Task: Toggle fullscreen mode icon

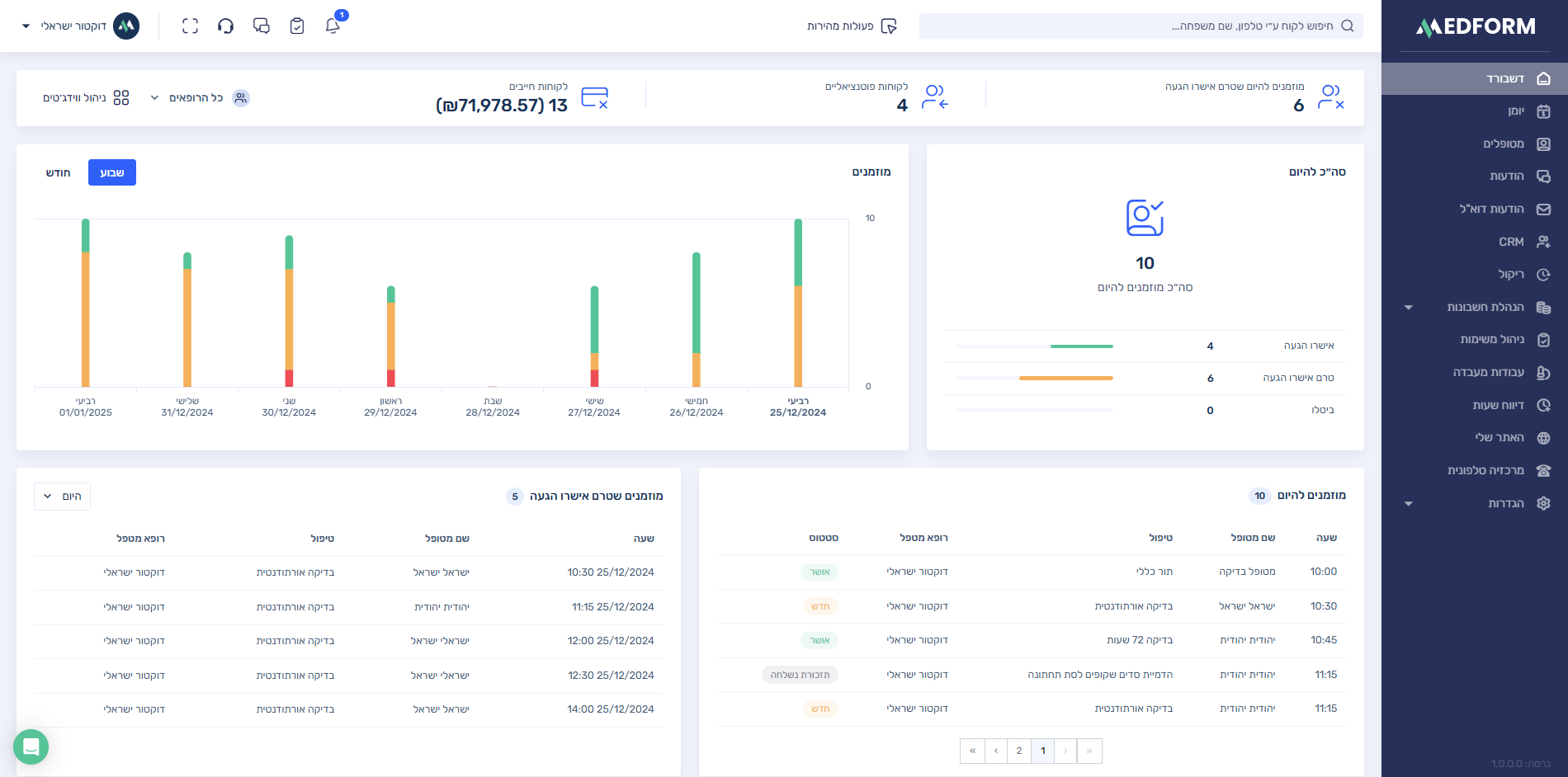Action: (190, 26)
